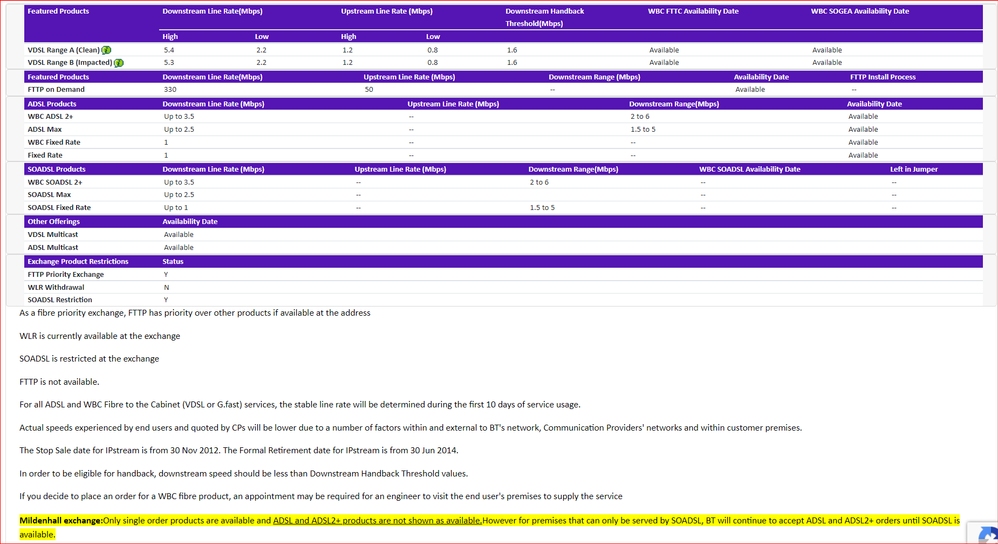
Task: Click the blue 'Available' value for FTTP on Demand
Action: tap(750, 89)
